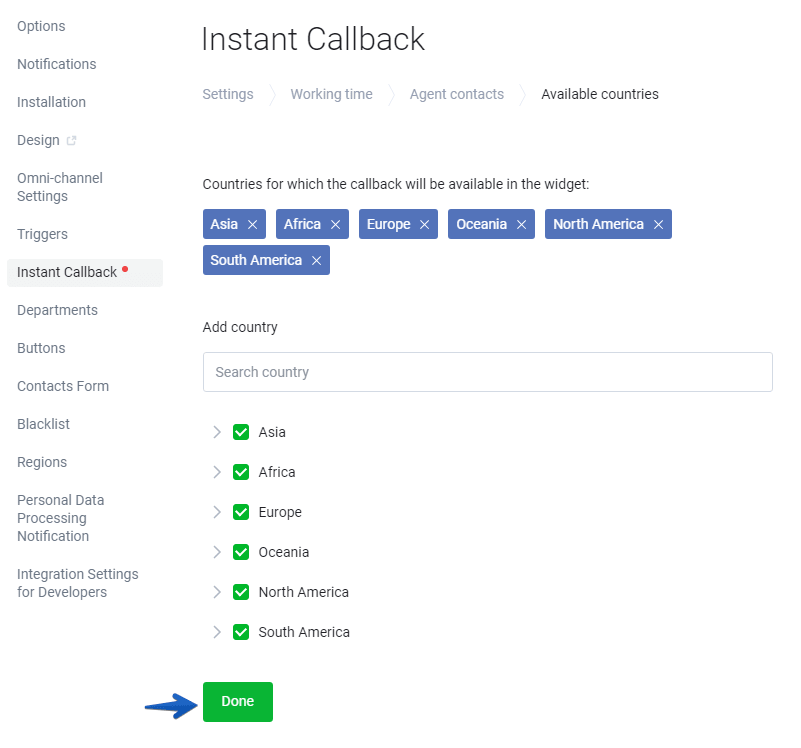The height and width of the screenshot is (748, 801).
Task: Remove the Oceania tag with its X icon
Action: tap(521, 224)
